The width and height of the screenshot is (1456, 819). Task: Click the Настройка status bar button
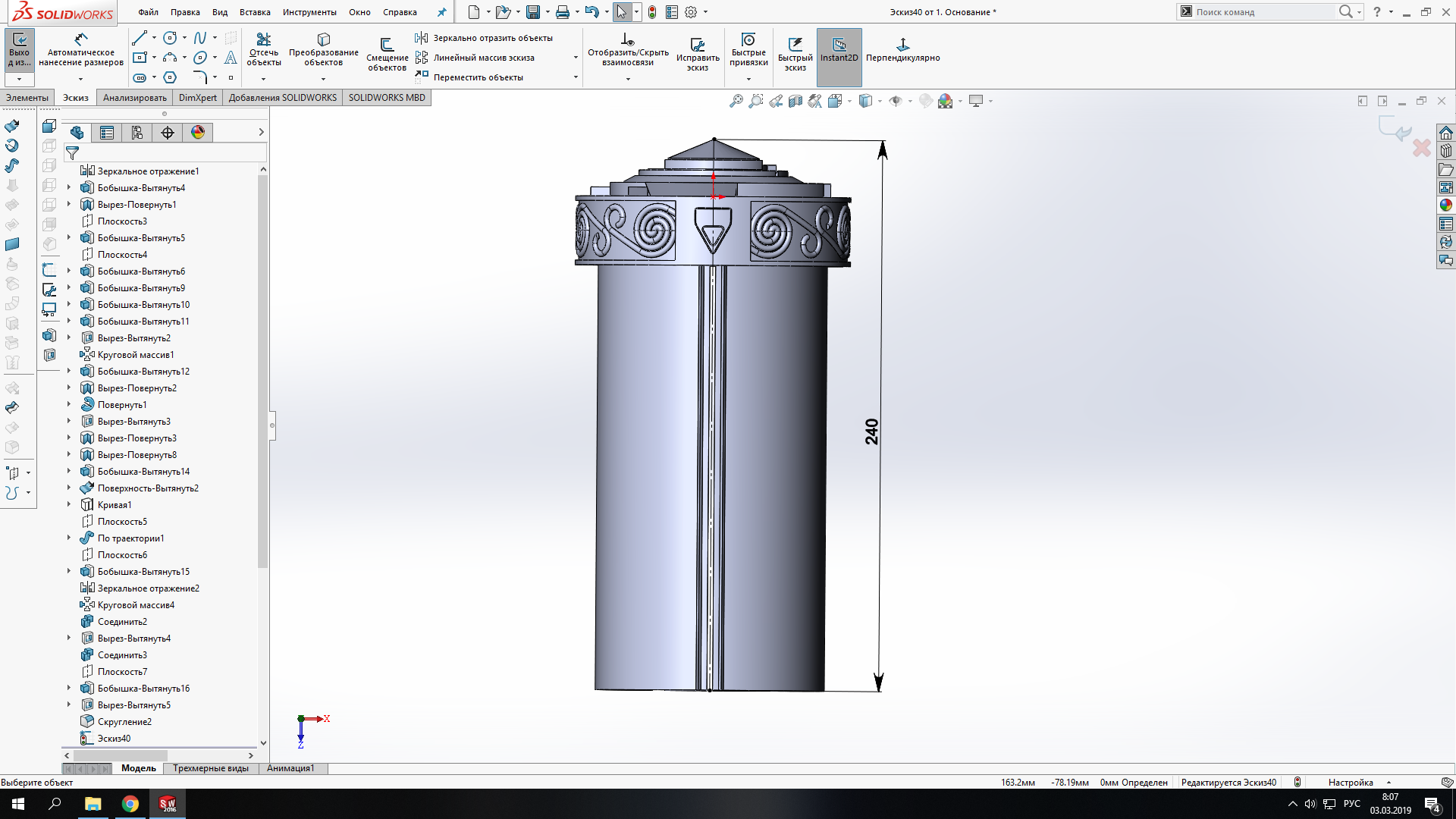[x=1350, y=783]
